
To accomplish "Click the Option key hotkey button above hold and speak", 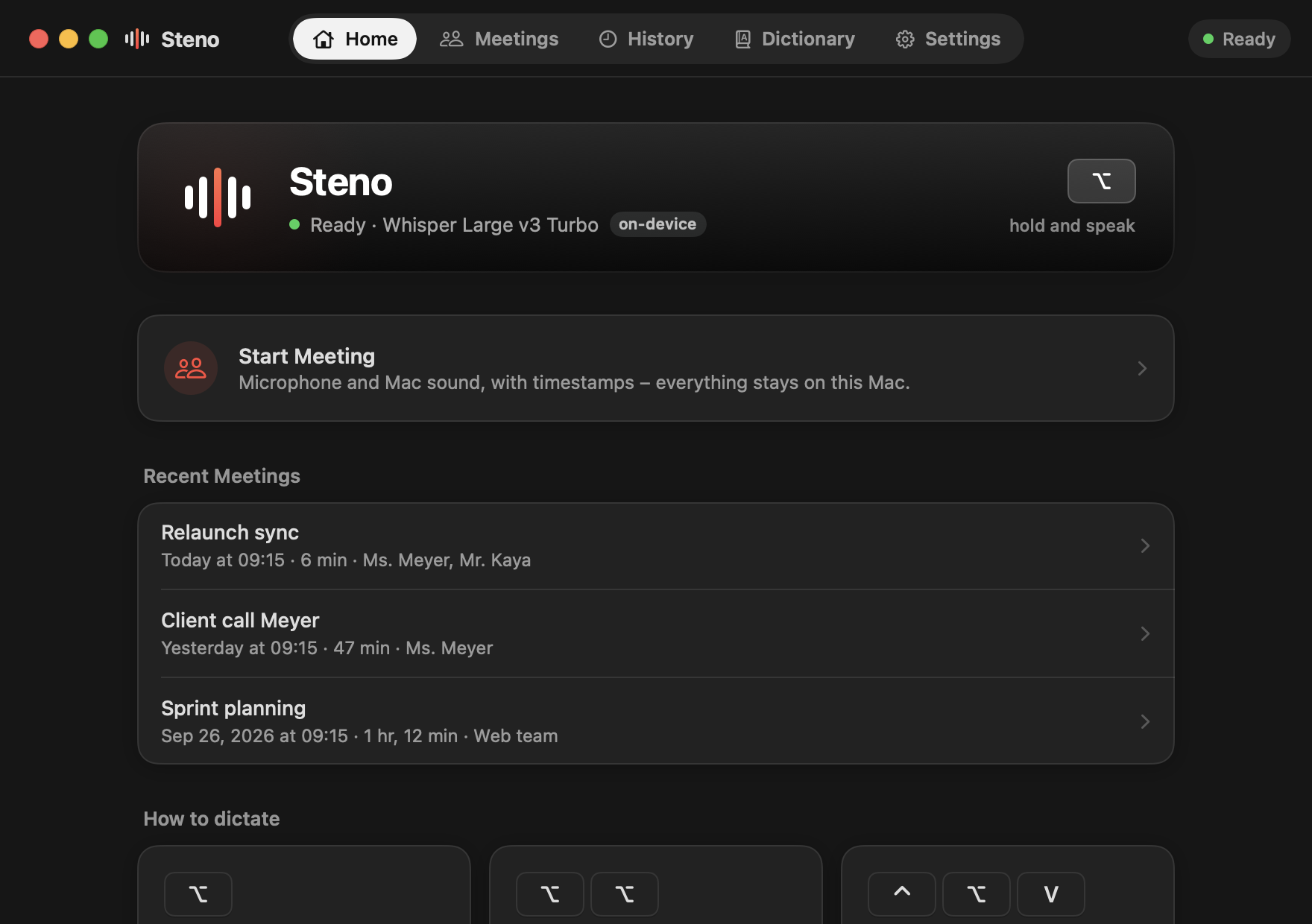I will (x=1101, y=181).
